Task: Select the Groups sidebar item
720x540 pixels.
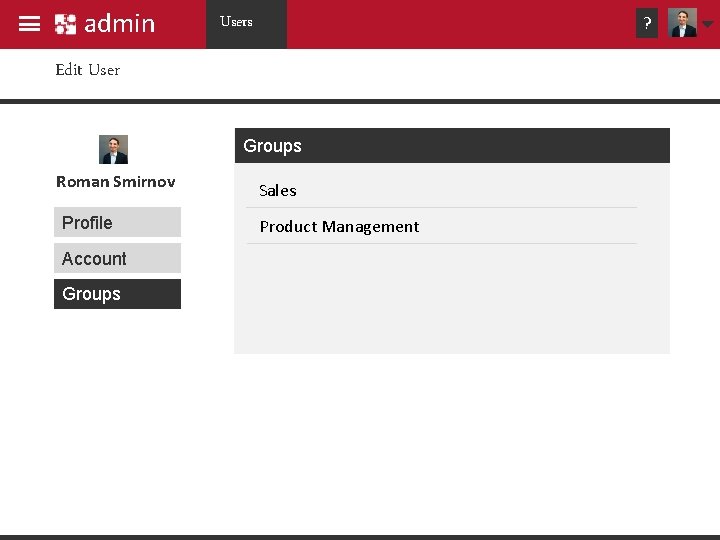Action: coord(118,294)
